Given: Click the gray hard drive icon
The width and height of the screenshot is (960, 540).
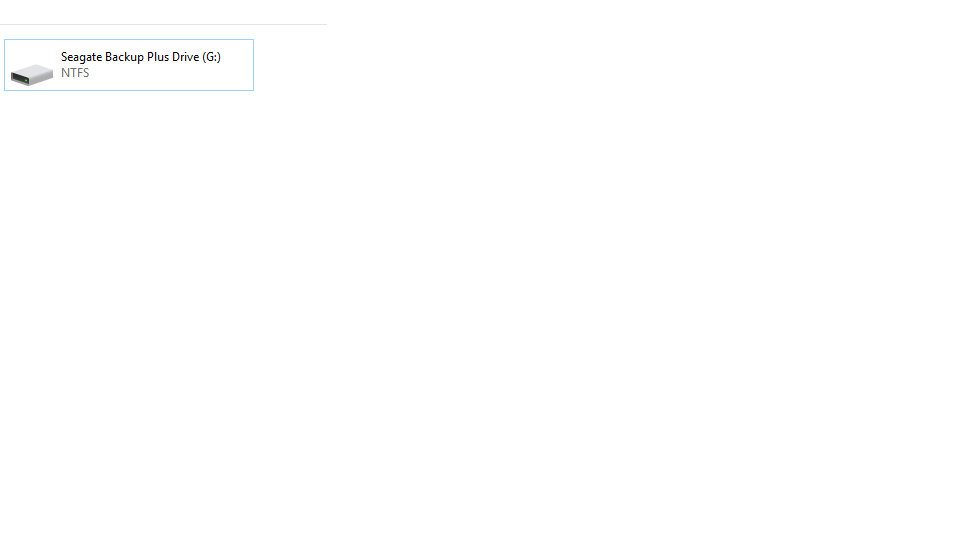Looking at the screenshot, I should 32,74.
